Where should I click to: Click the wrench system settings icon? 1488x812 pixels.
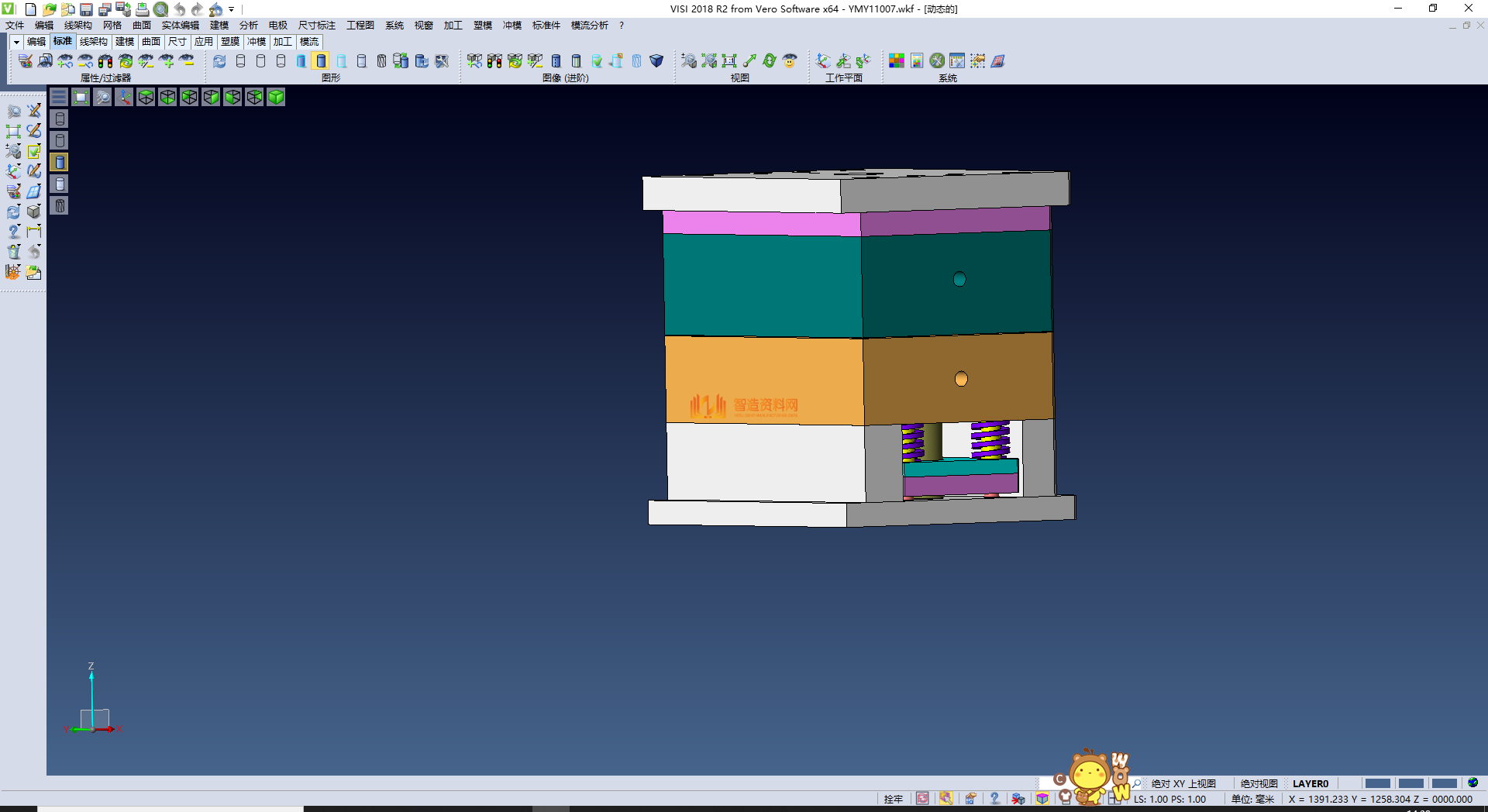pos(937,61)
